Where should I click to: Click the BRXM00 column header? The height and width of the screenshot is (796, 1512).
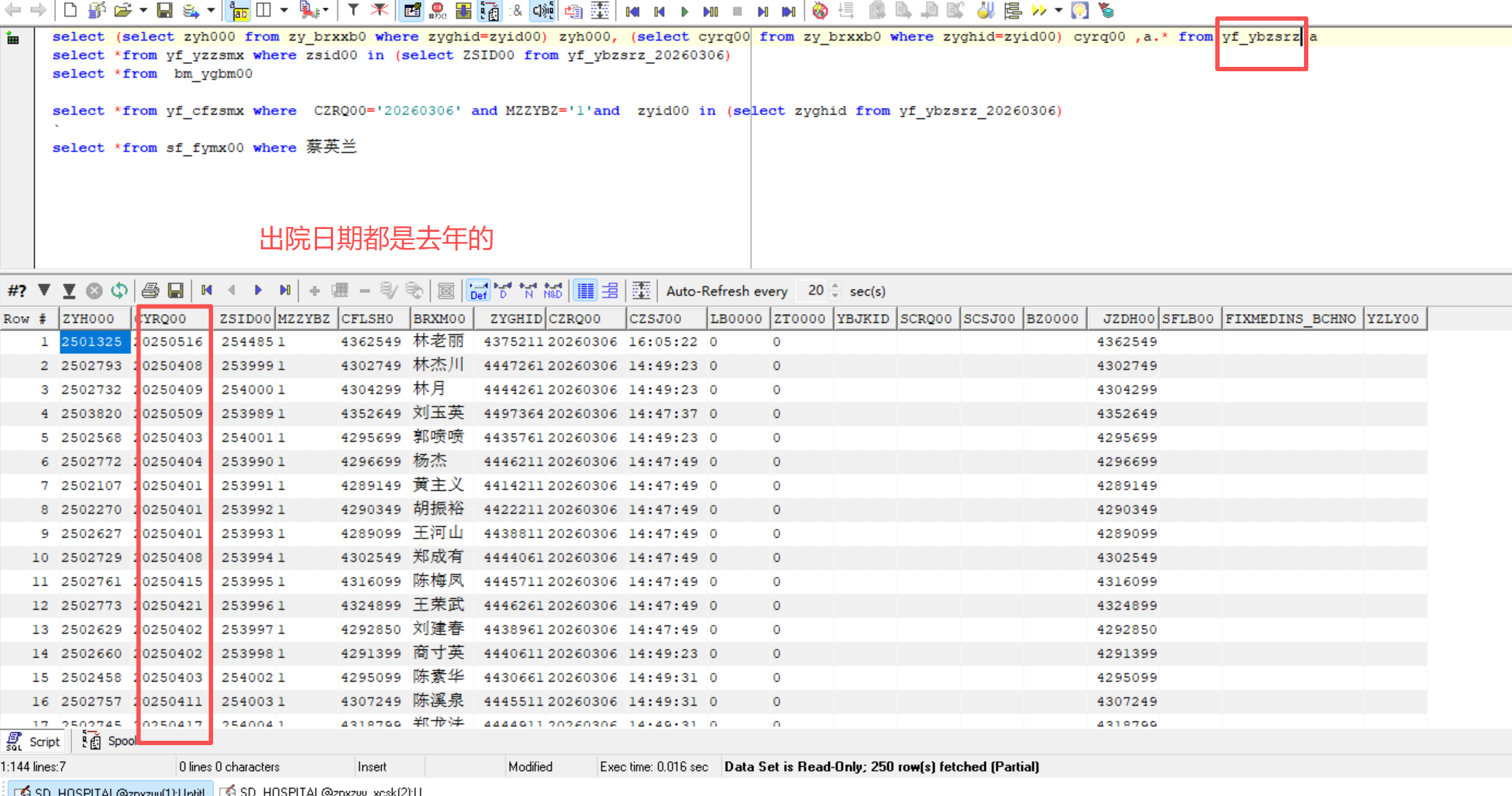439,318
